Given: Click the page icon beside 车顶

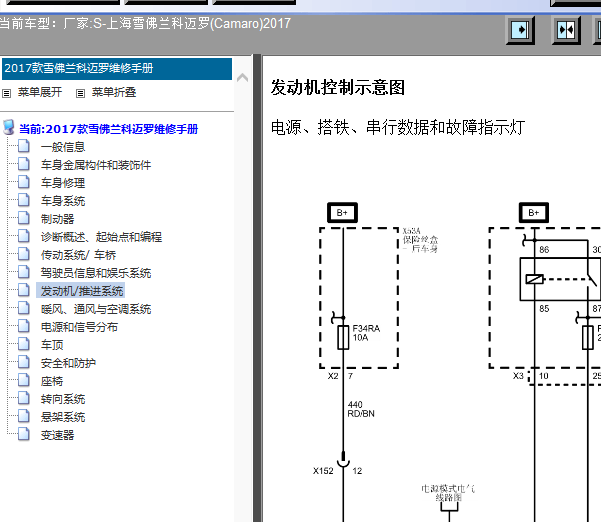Looking at the screenshot, I should pyautogui.click(x=24, y=344).
